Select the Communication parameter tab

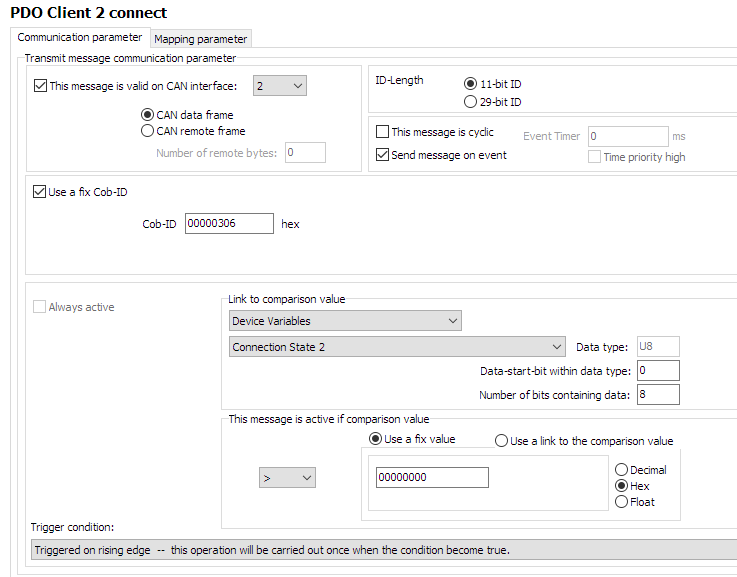pos(80,38)
